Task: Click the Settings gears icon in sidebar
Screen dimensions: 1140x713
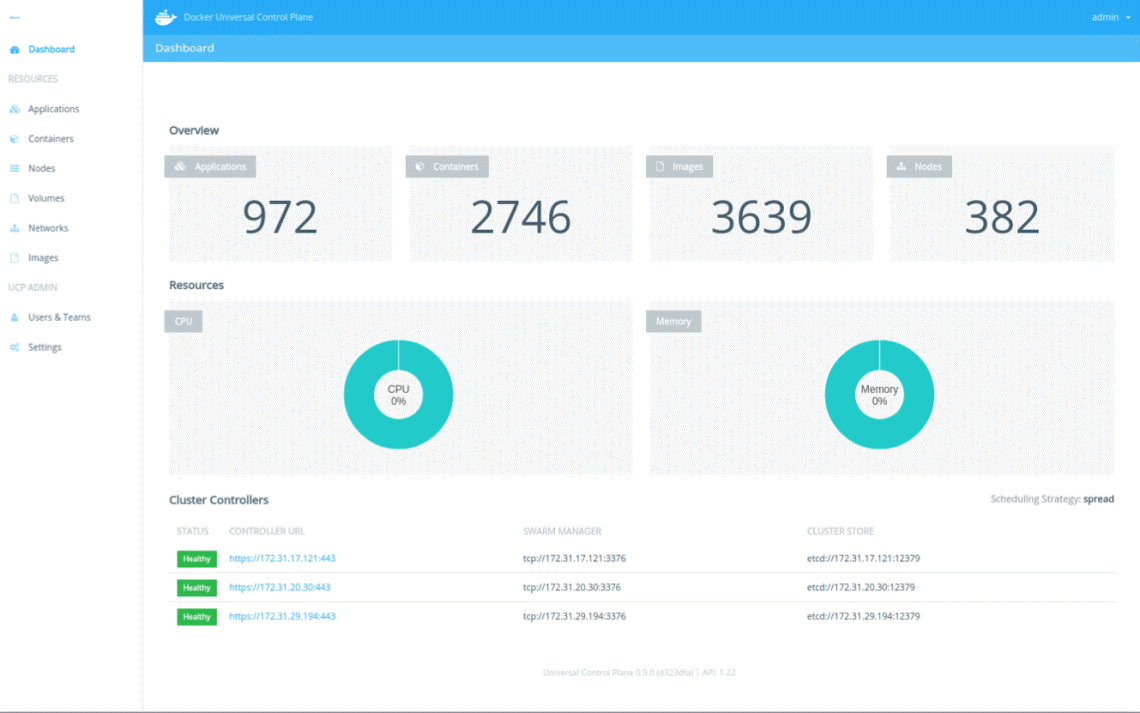Action: coord(14,347)
